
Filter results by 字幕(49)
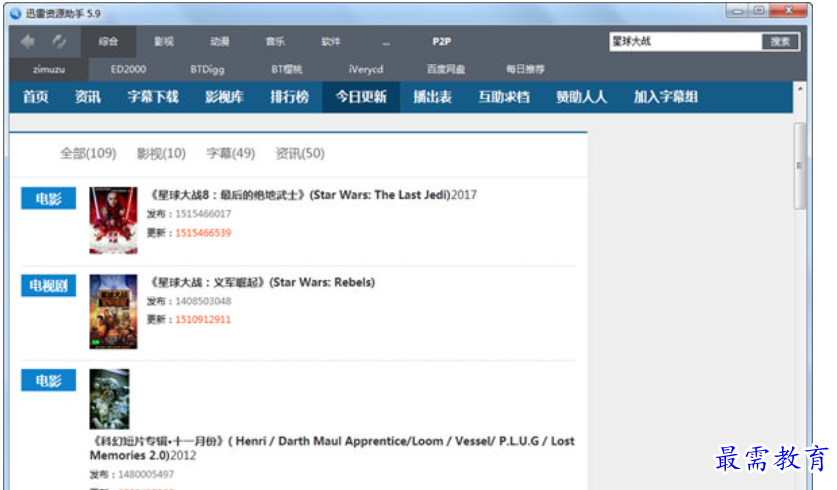[231, 154]
